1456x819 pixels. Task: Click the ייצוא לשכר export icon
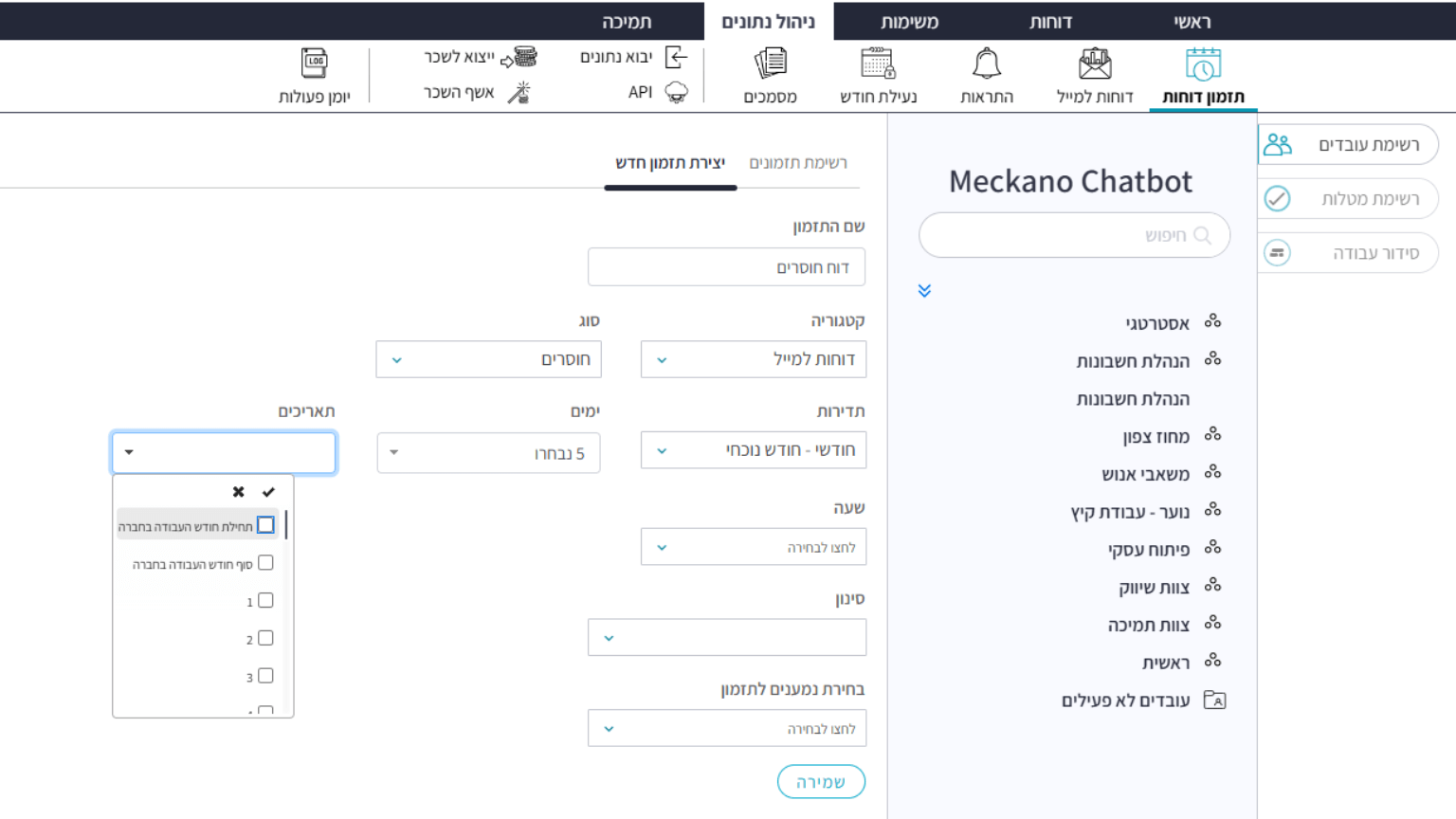(x=519, y=58)
